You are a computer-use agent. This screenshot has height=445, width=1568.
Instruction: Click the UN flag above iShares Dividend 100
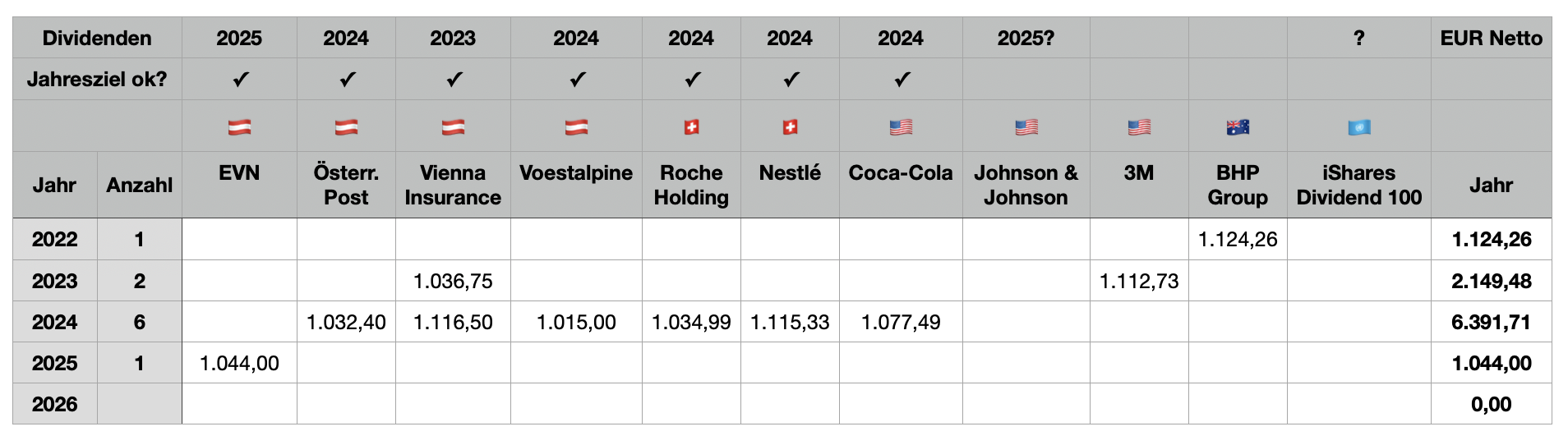[1358, 127]
